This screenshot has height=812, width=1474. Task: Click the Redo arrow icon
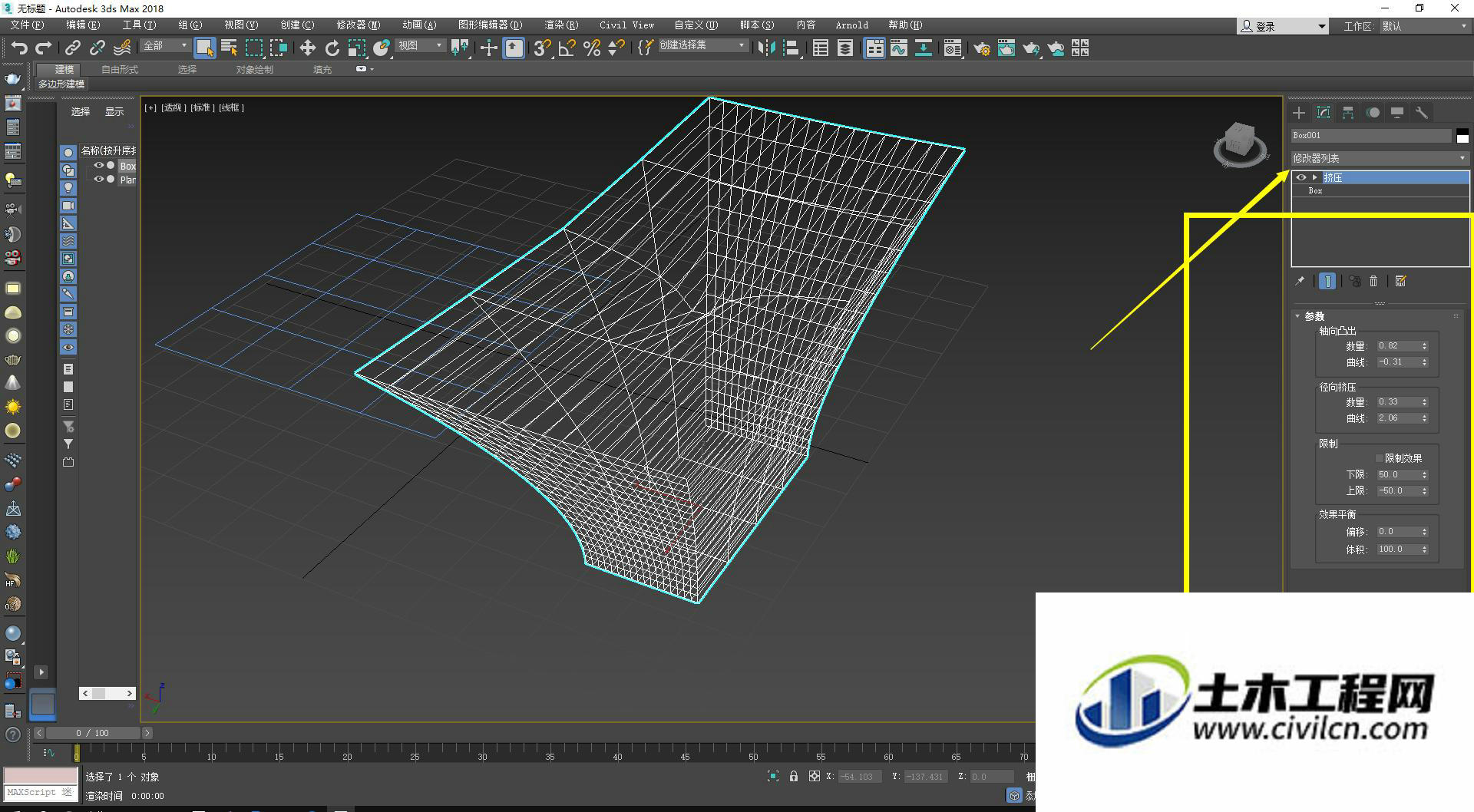pyautogui.click(x=44, y=48)
